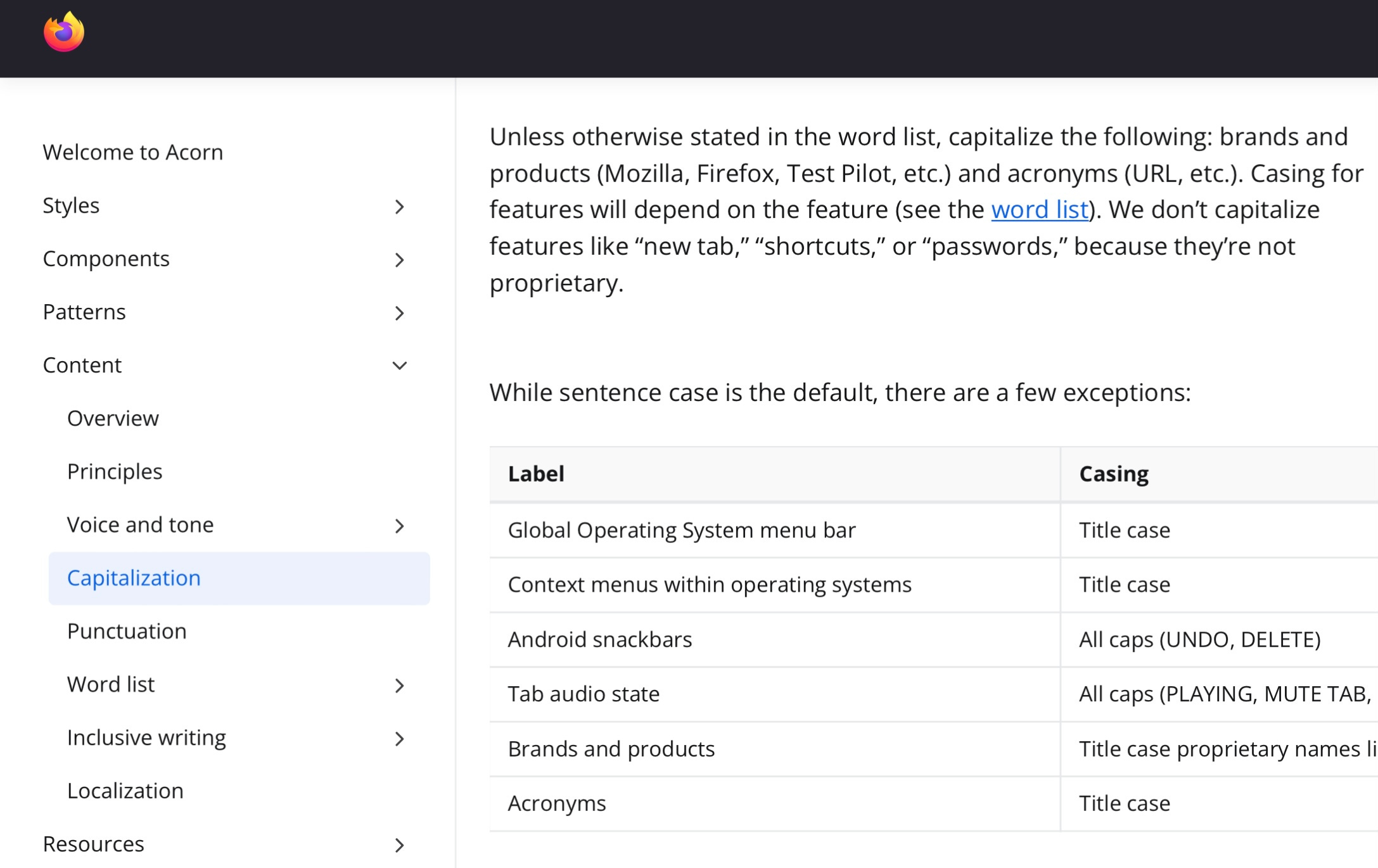
Task: Open the Voice and tone page
Action: click(141, 525)
